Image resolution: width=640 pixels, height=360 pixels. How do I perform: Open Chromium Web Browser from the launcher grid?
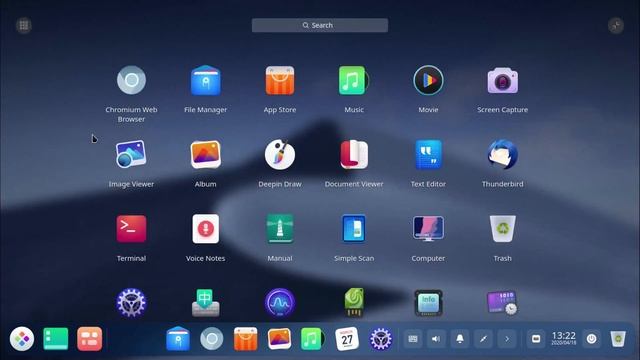pos(131,80)
